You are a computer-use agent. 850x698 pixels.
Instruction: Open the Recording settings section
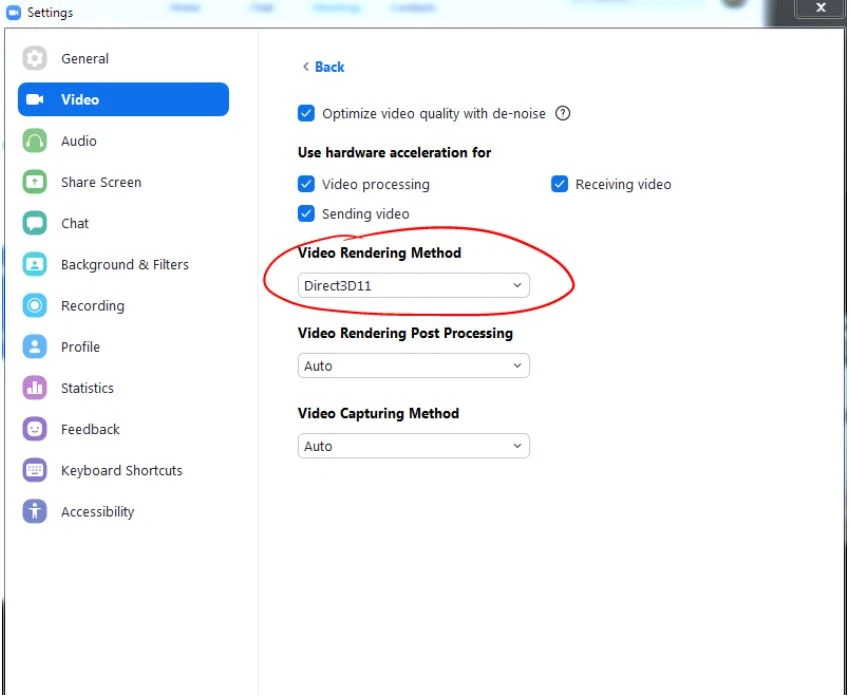93,305
